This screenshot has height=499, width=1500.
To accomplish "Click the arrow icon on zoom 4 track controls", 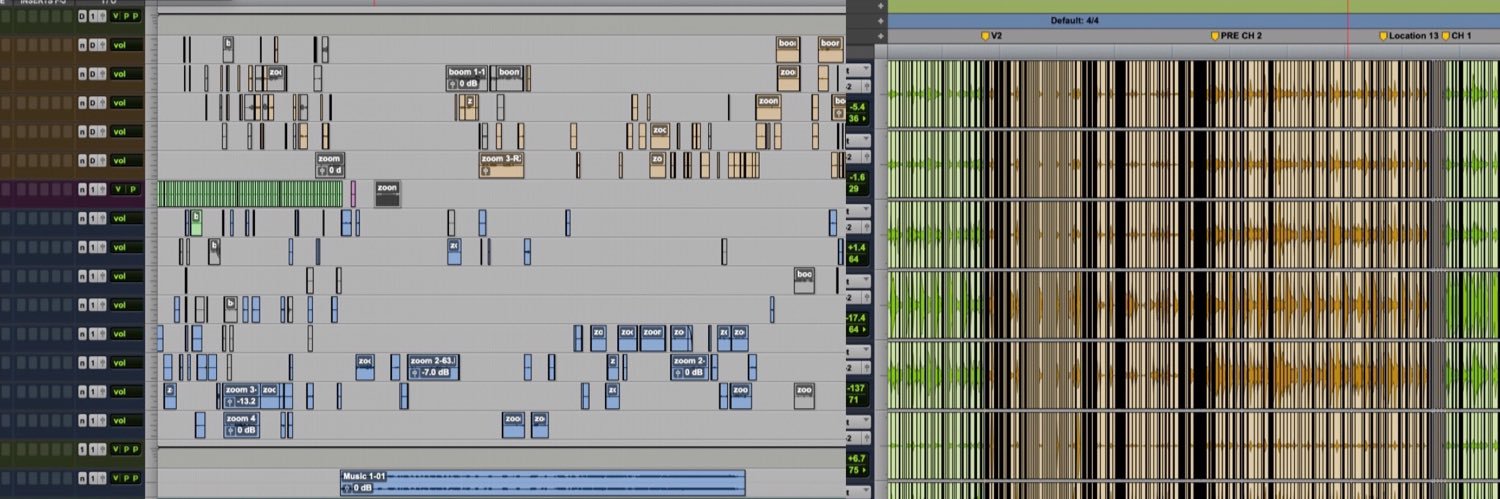I will pos(103,421).
